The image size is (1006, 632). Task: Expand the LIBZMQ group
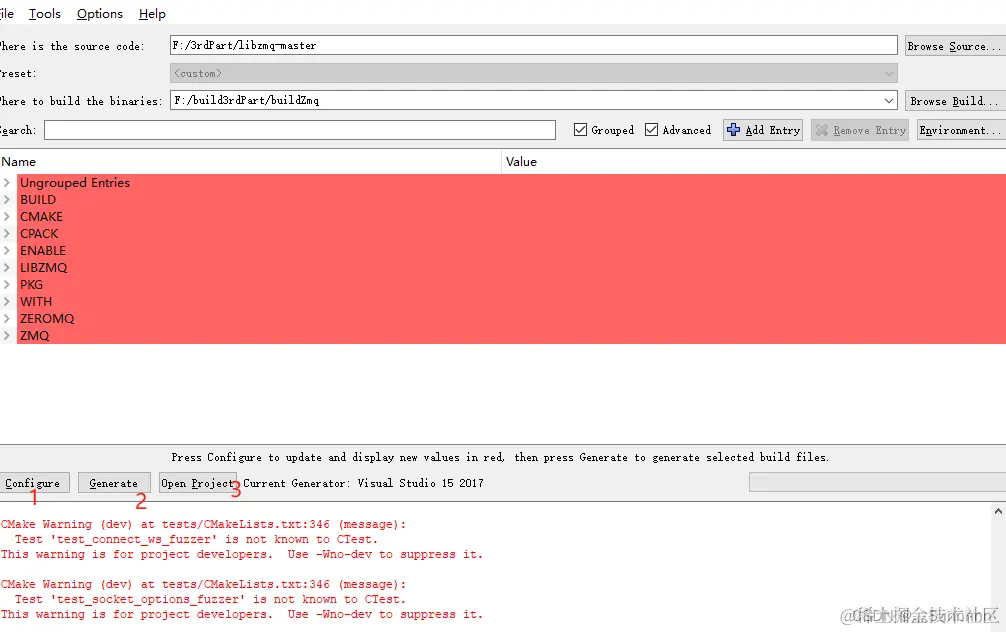pyautogui.click(x=6, y=268)
